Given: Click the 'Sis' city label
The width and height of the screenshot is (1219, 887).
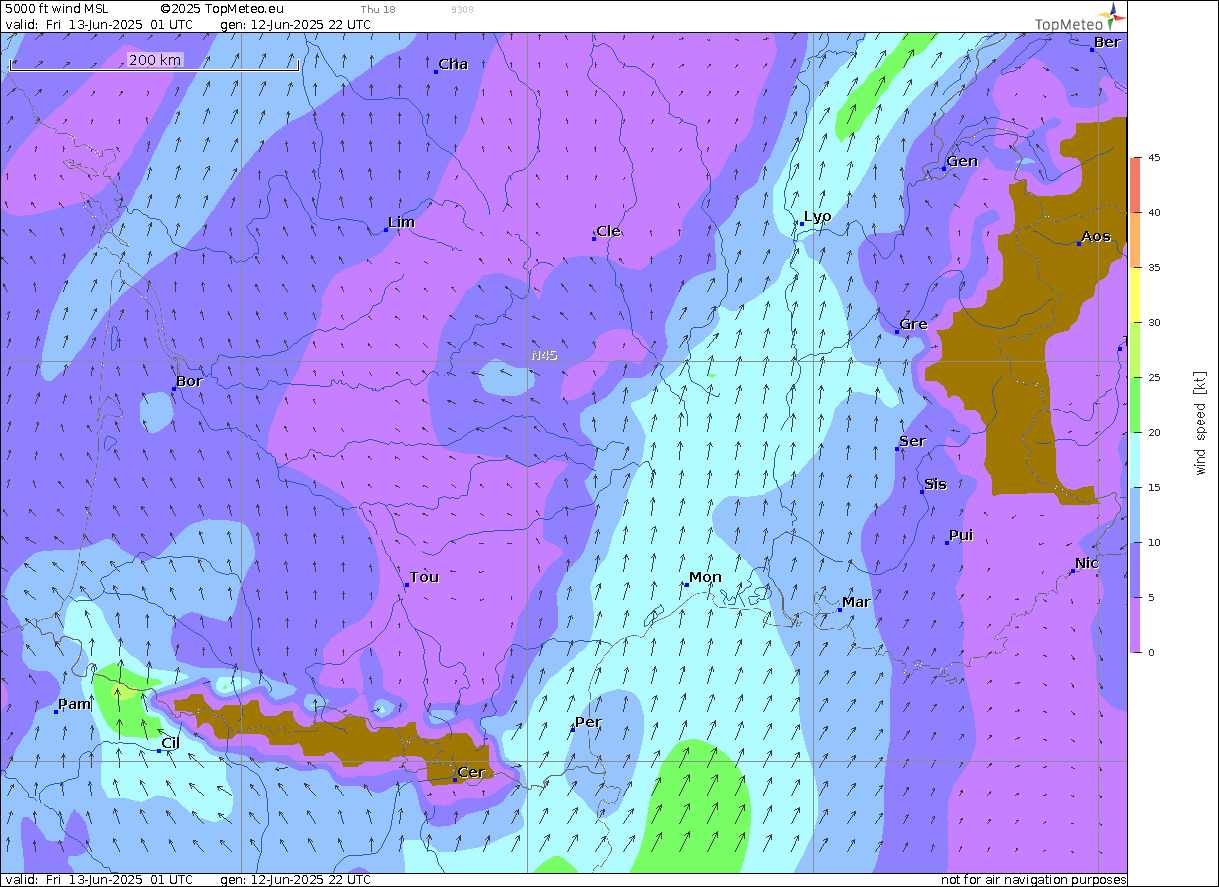Looking at the screenshot, I should point(935,484).
